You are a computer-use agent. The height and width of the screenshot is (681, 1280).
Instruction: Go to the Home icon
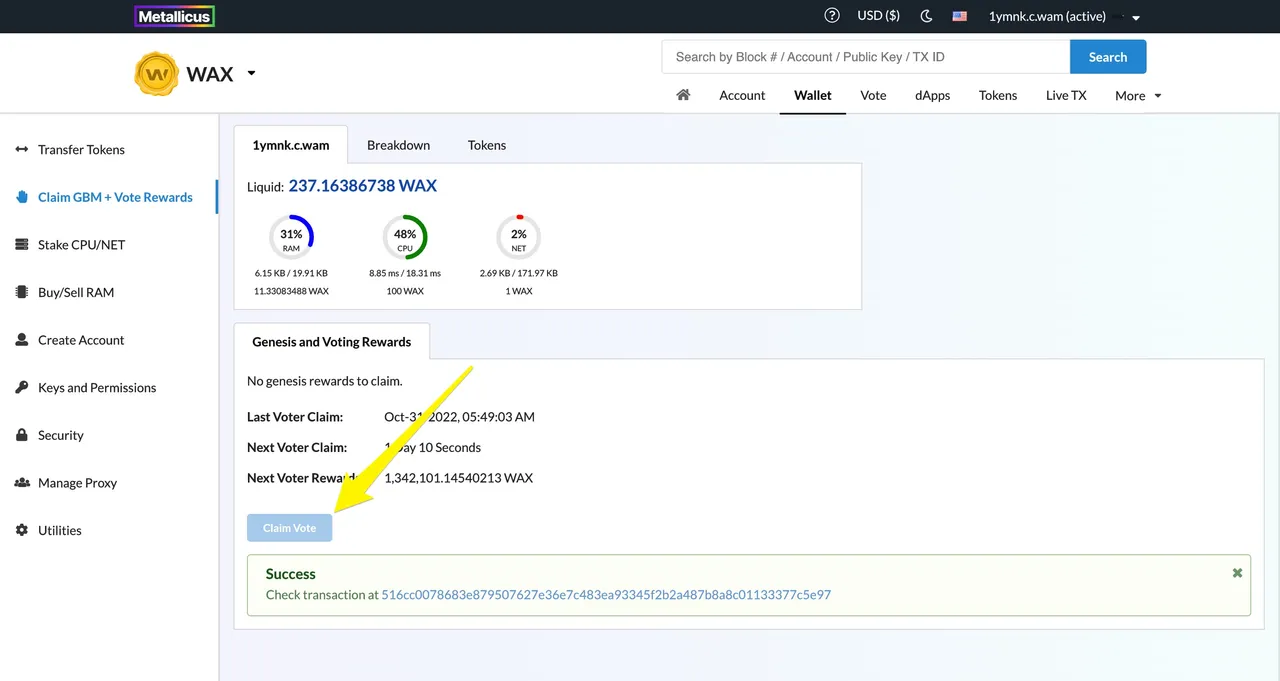[683, 95]
